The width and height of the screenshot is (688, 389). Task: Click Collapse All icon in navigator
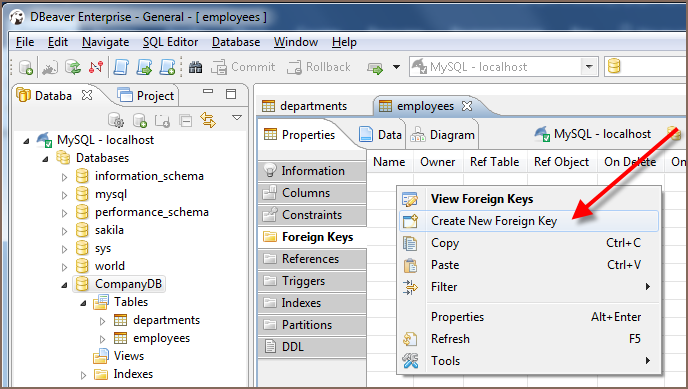(x=186, y=120)
